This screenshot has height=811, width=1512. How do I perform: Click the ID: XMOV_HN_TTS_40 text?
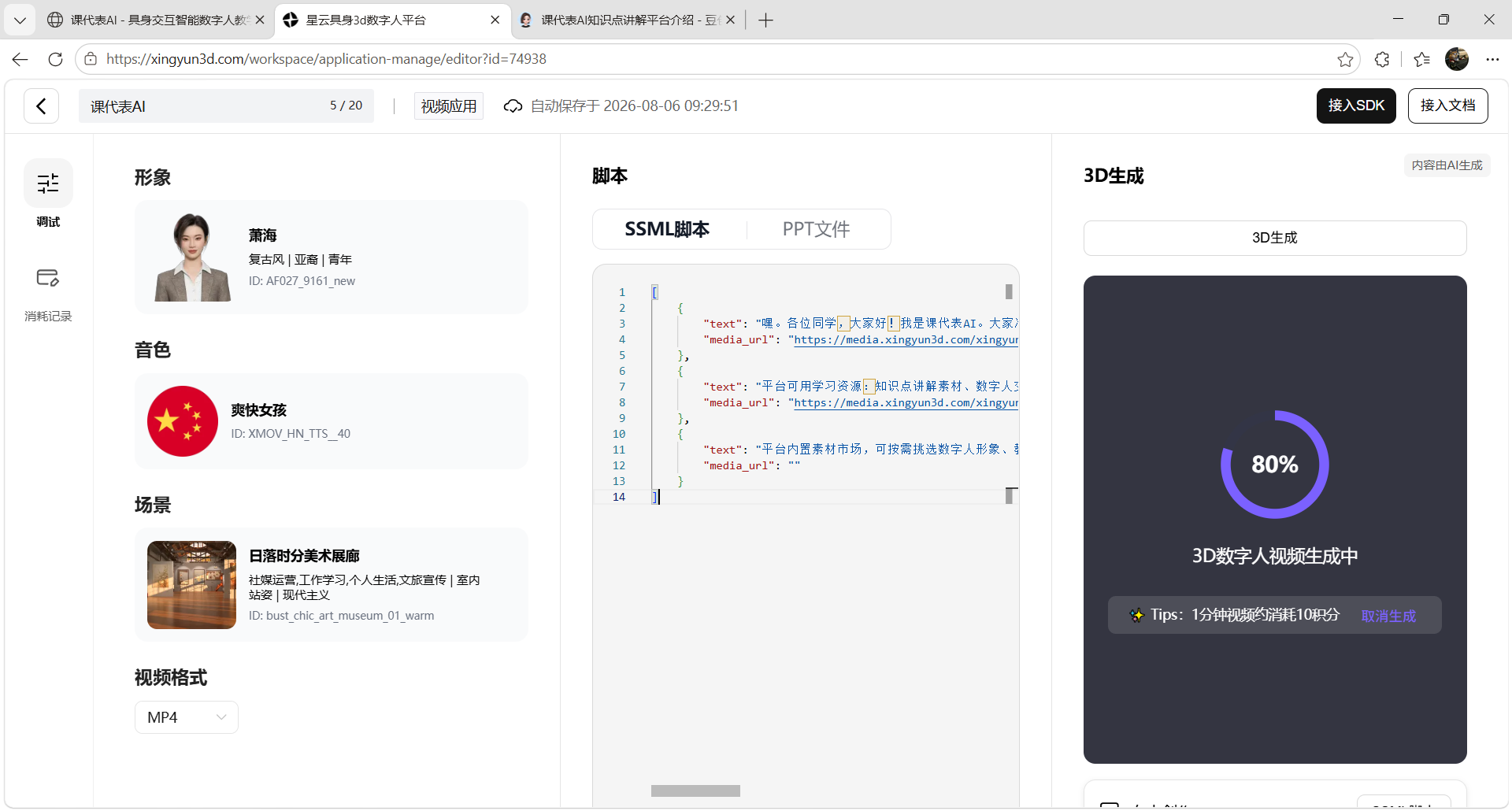[x=291, y=434]
